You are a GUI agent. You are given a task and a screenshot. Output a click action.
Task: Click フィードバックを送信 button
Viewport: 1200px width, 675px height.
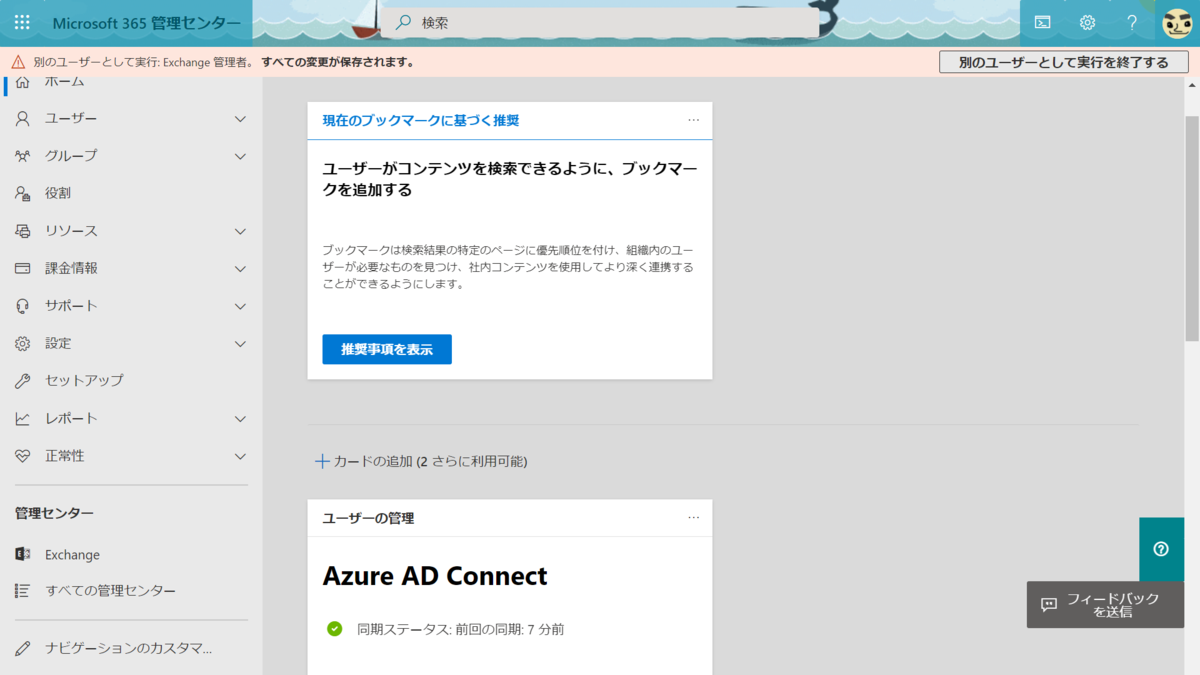1105,605
